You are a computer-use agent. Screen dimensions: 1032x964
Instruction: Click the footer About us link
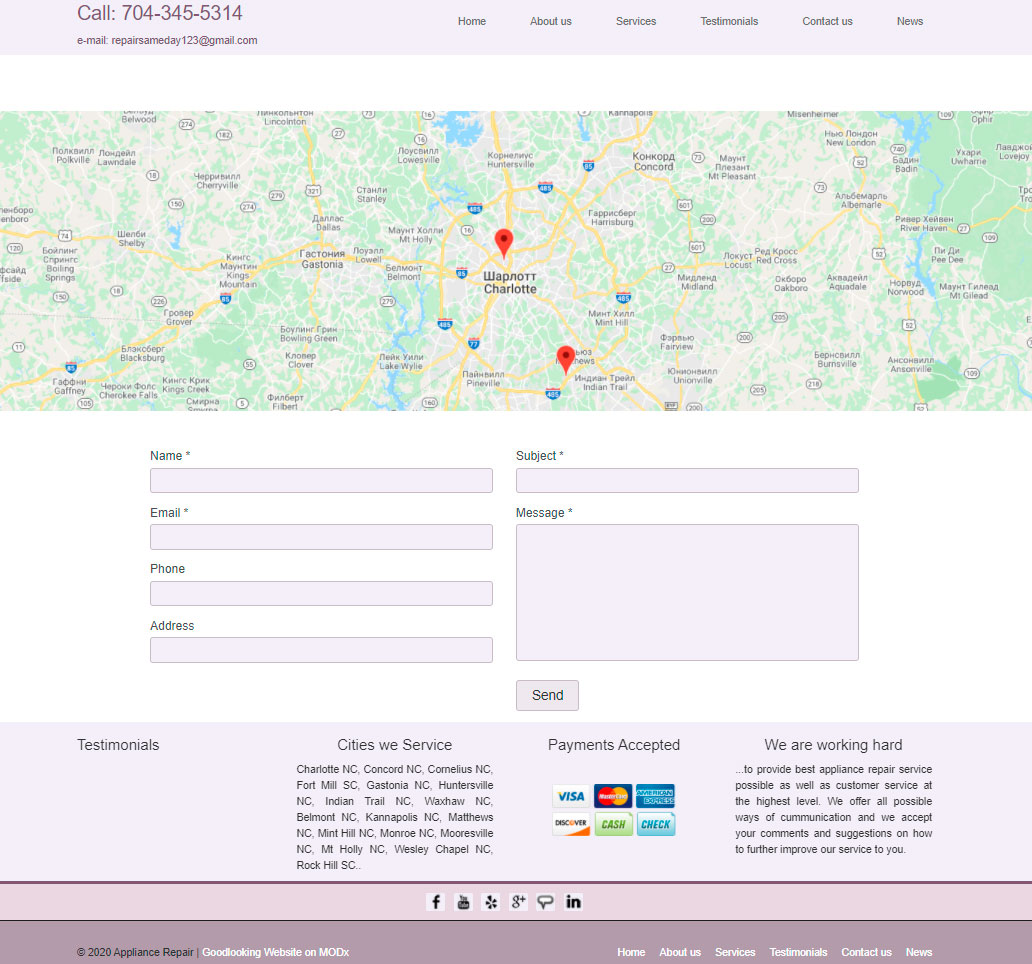(680, 952)
